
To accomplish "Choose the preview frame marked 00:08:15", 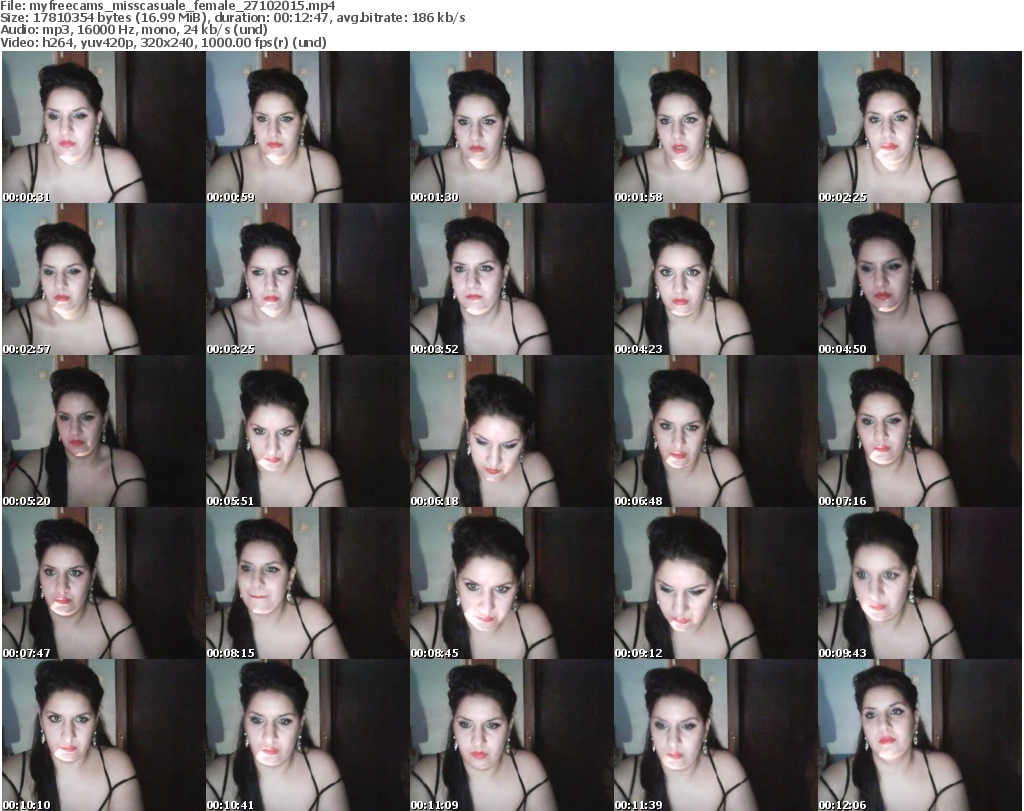I will point(308,583).
